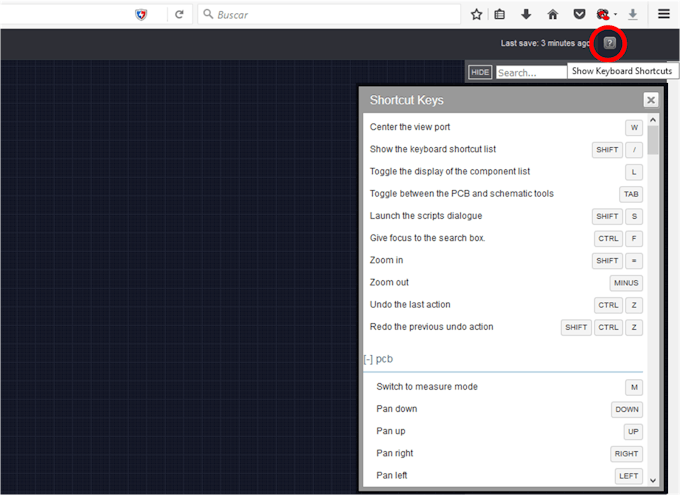Click the question mark help icon
Image resolution: width=680 pixels, height=495 pixels.
[609, 43]
